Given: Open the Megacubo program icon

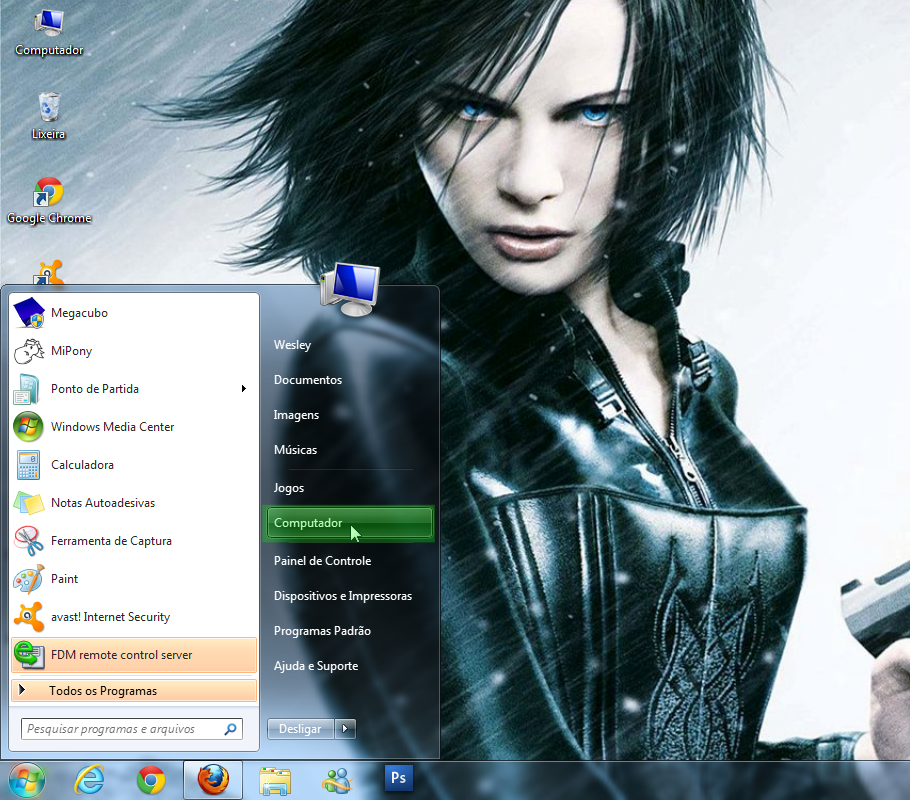Looking at the screenshot, I should click(29, 313).
